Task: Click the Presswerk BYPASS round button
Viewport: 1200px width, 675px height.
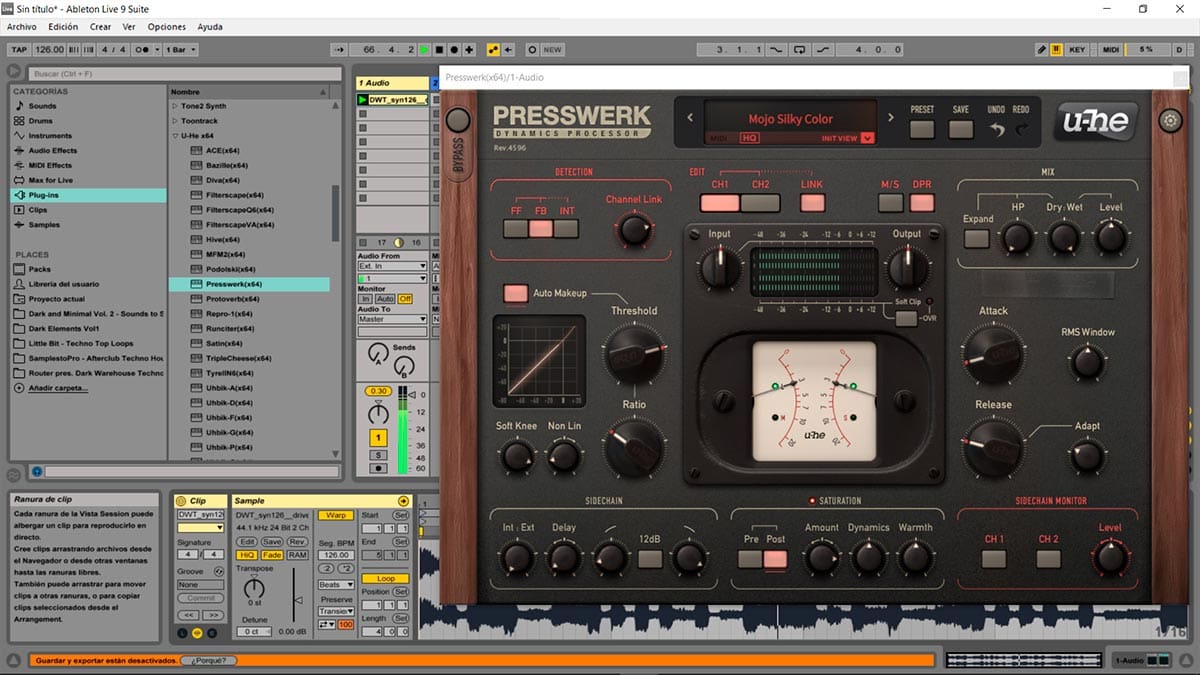Action: tap(457, 121)
